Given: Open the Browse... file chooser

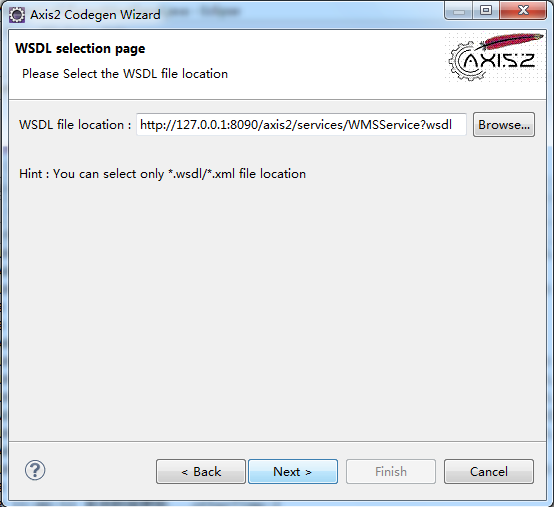Looking at the screenshot, I should click(x=504, y=125).
